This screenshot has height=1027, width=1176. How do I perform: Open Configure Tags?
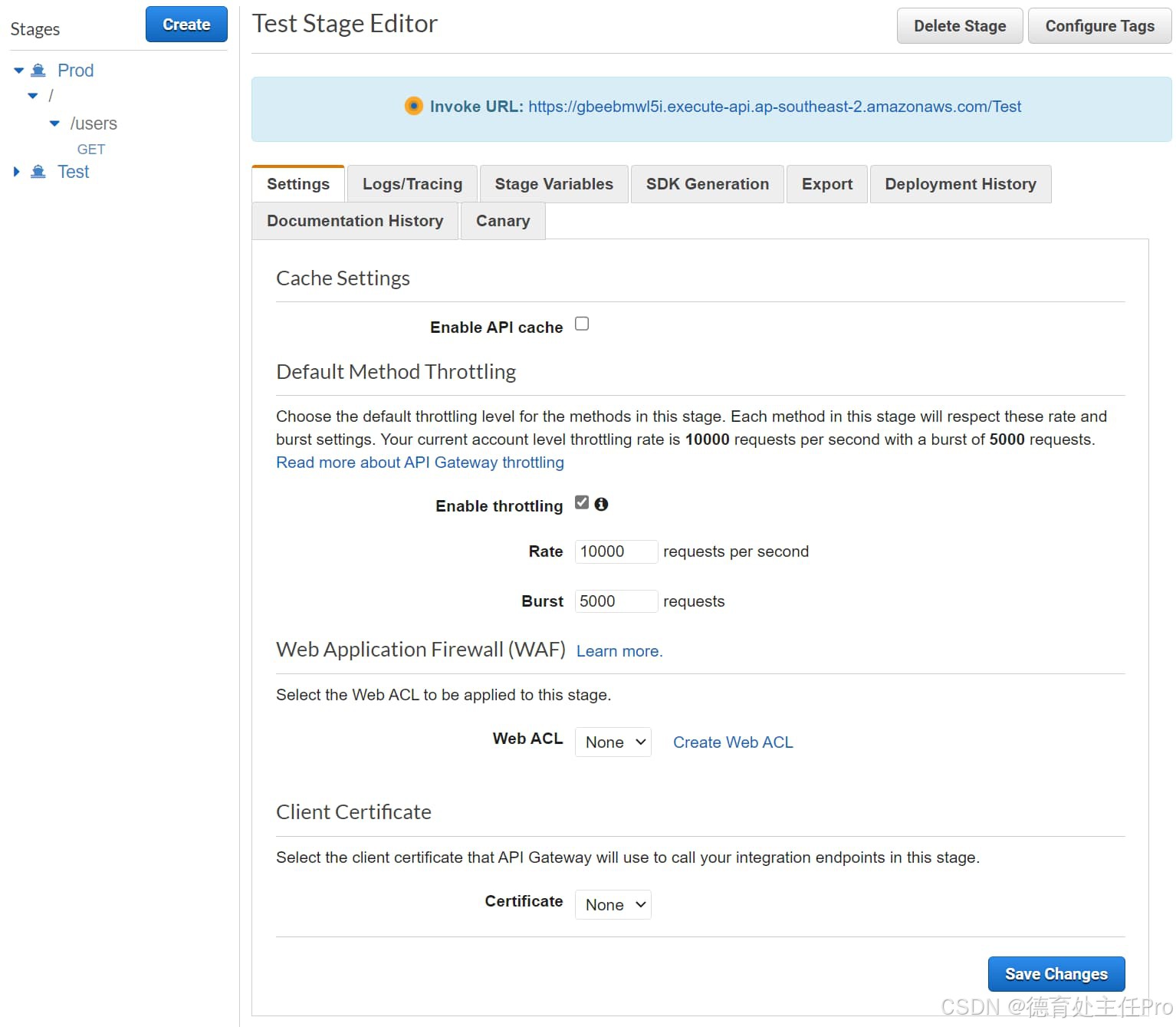(1100, 26)
